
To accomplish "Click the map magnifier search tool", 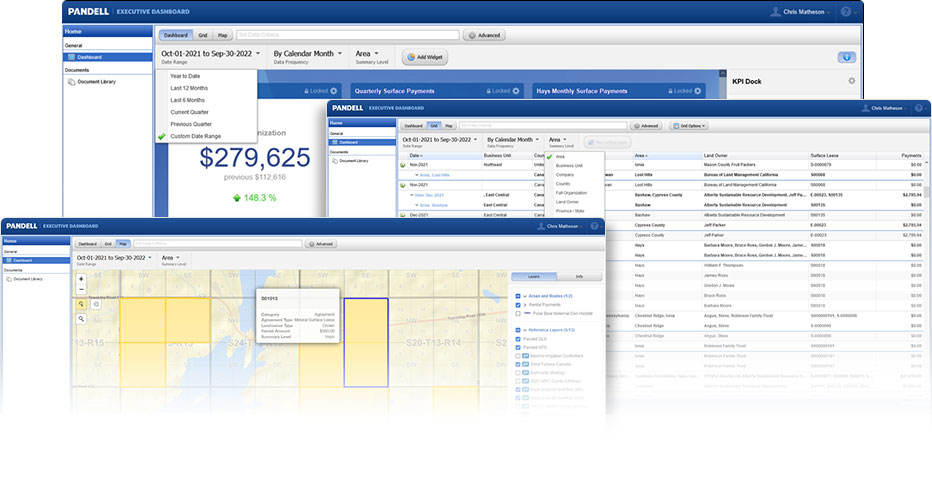I will [x=81, y=319].
